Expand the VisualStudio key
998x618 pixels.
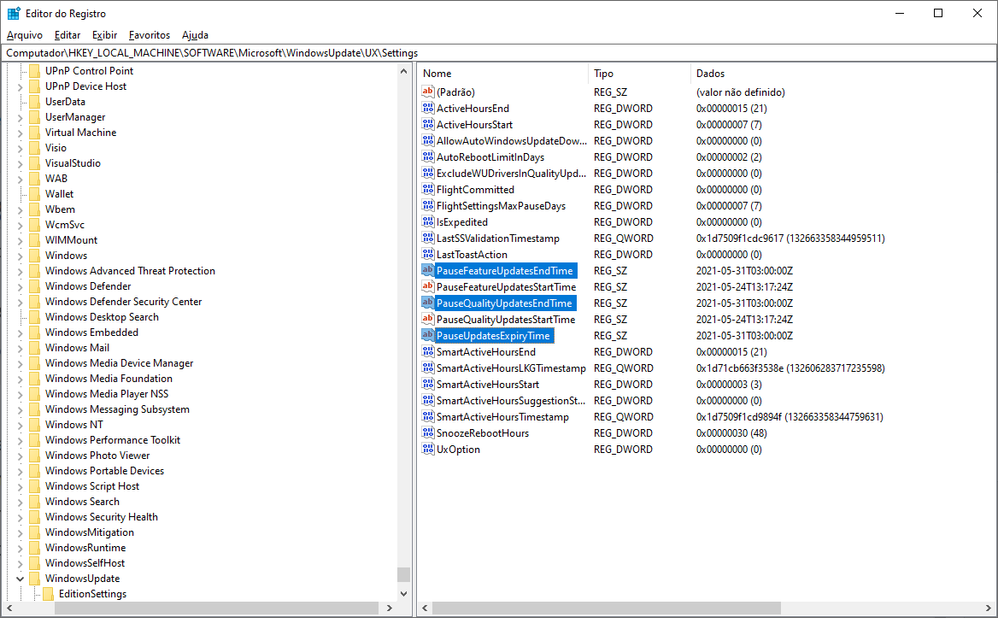point(20,164)
